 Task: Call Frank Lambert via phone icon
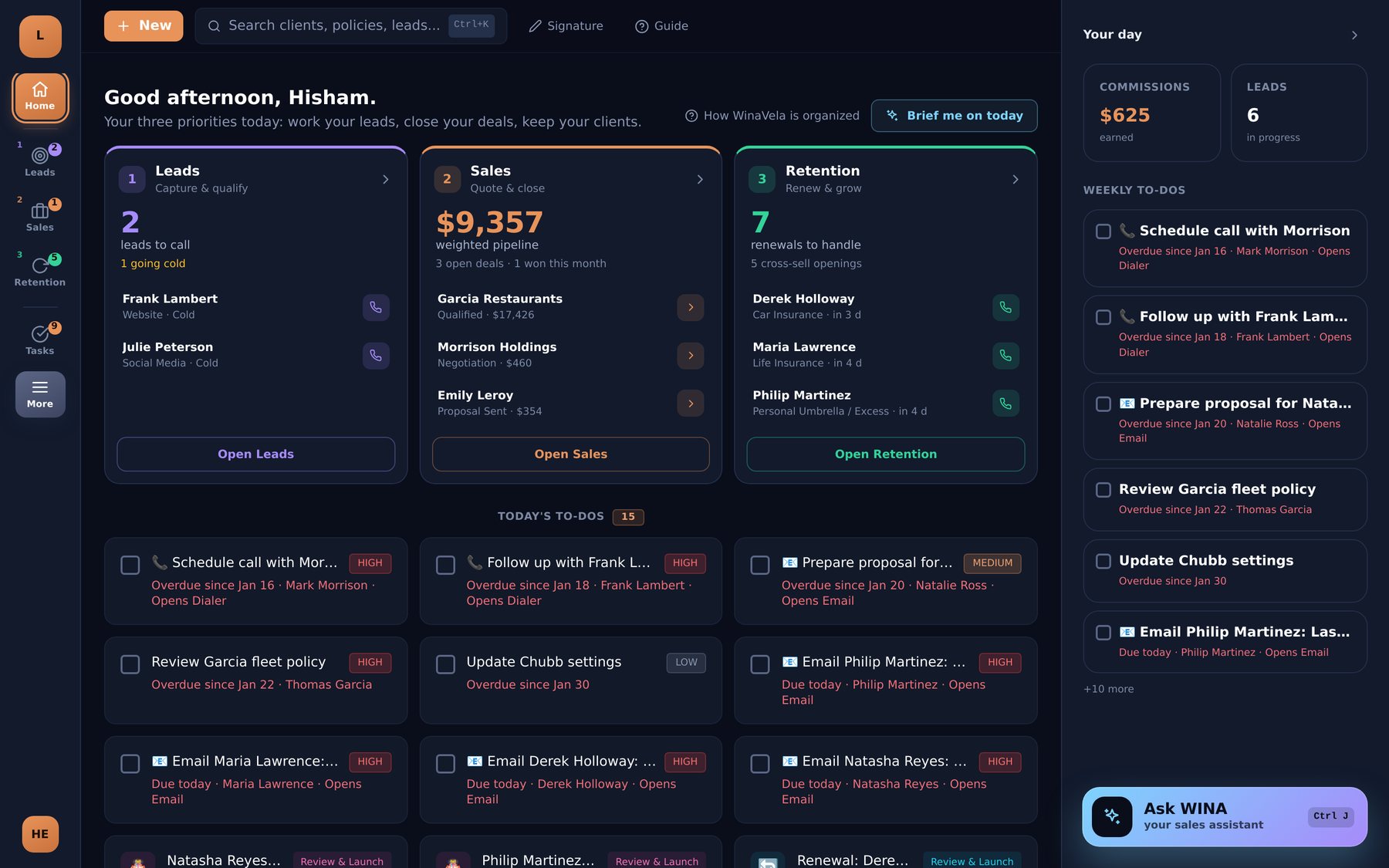click(x=376, y=307)
